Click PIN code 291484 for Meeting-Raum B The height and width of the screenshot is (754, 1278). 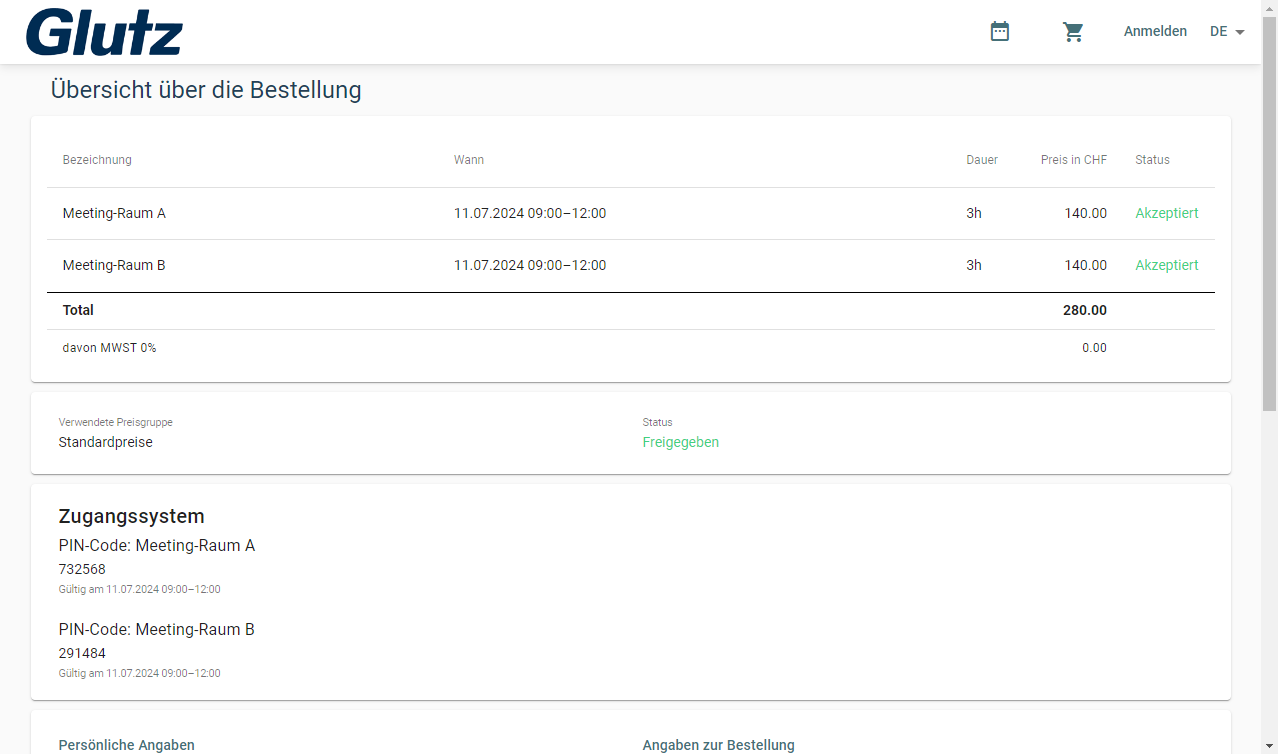(x=82, y=653)
